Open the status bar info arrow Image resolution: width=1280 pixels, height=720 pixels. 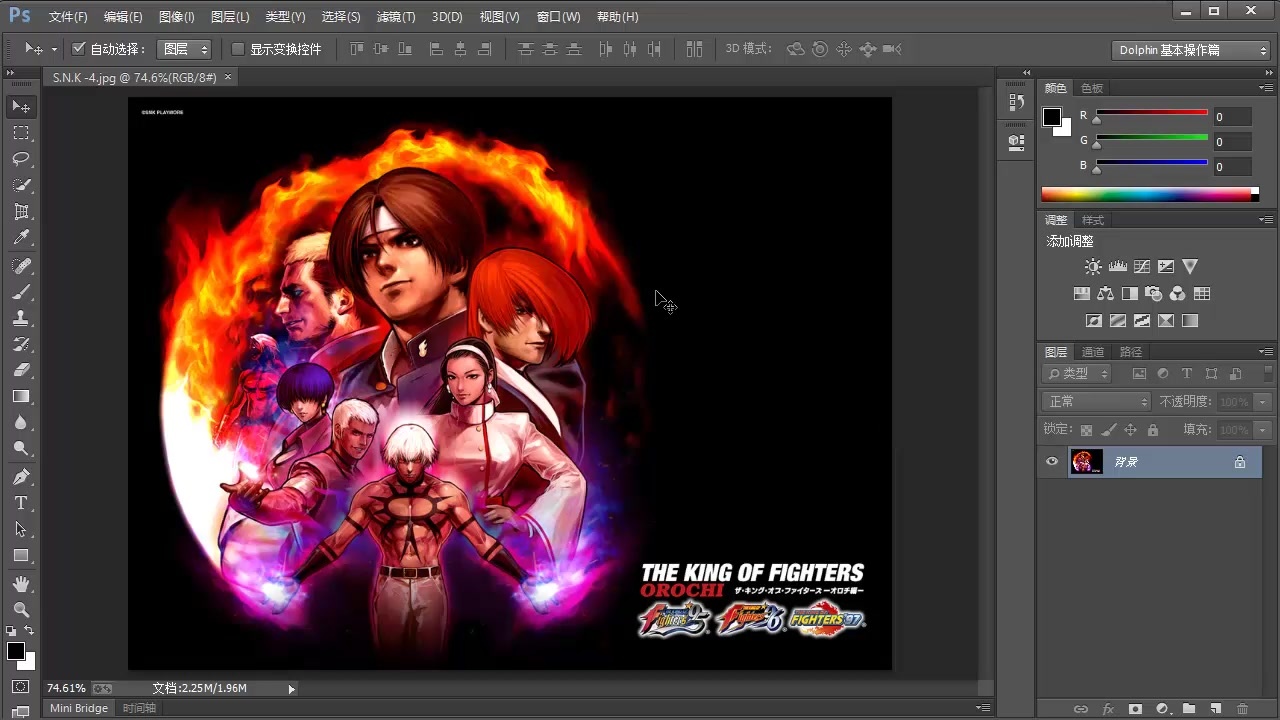point(291,688)
